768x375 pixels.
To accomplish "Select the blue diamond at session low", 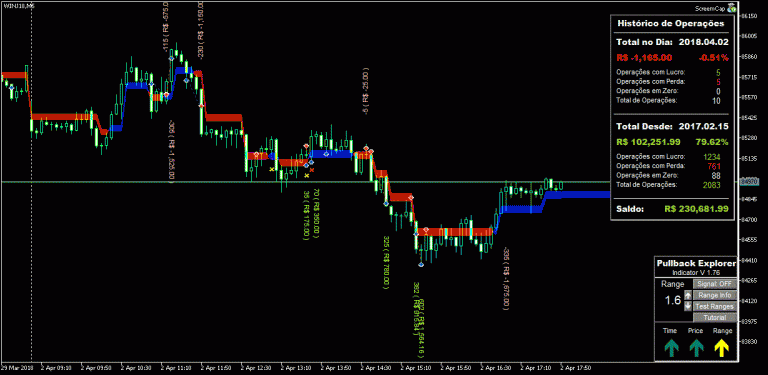I will point(421,264).
